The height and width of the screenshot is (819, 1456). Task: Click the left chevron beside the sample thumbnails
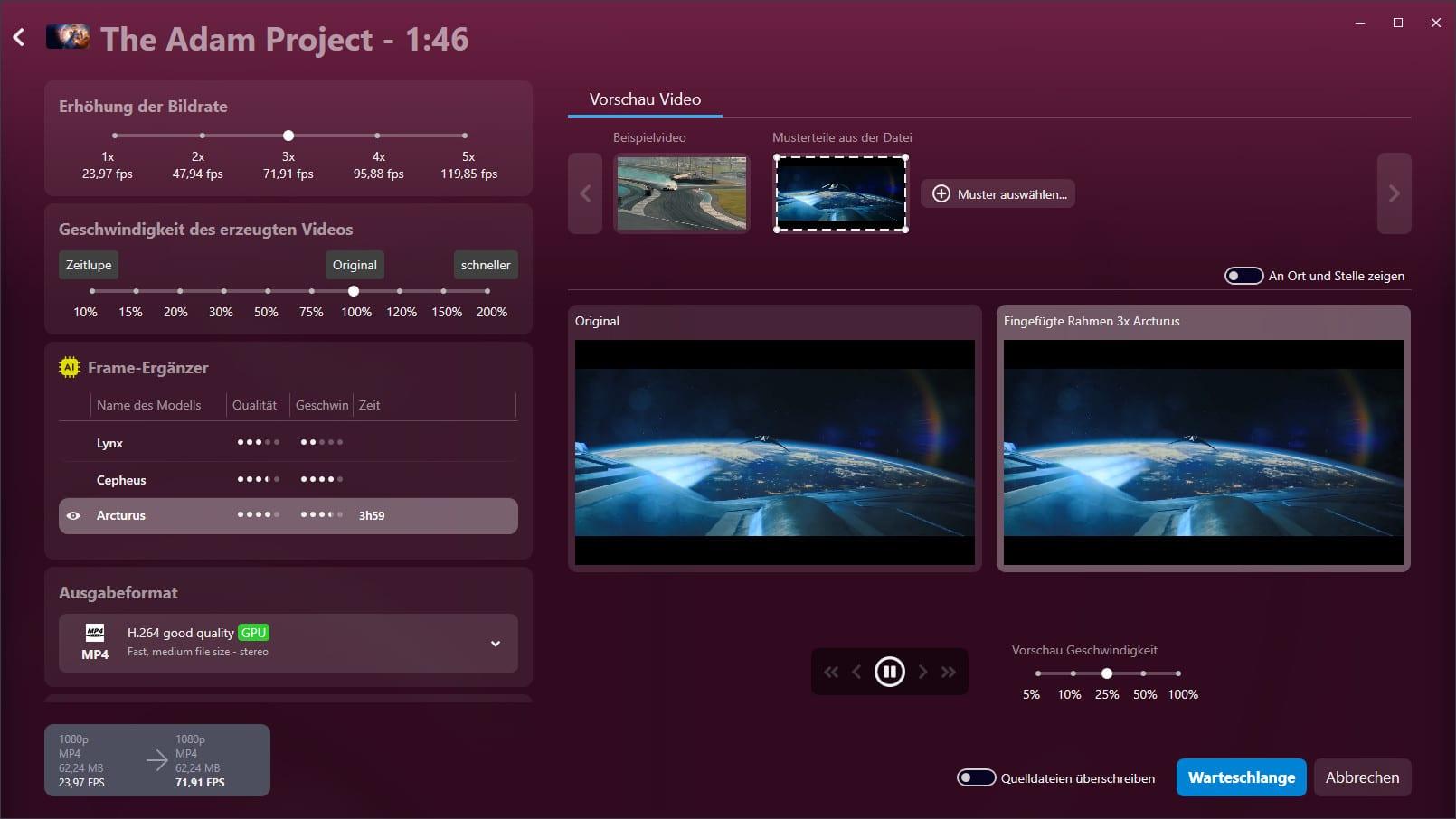tap(586, 193)
